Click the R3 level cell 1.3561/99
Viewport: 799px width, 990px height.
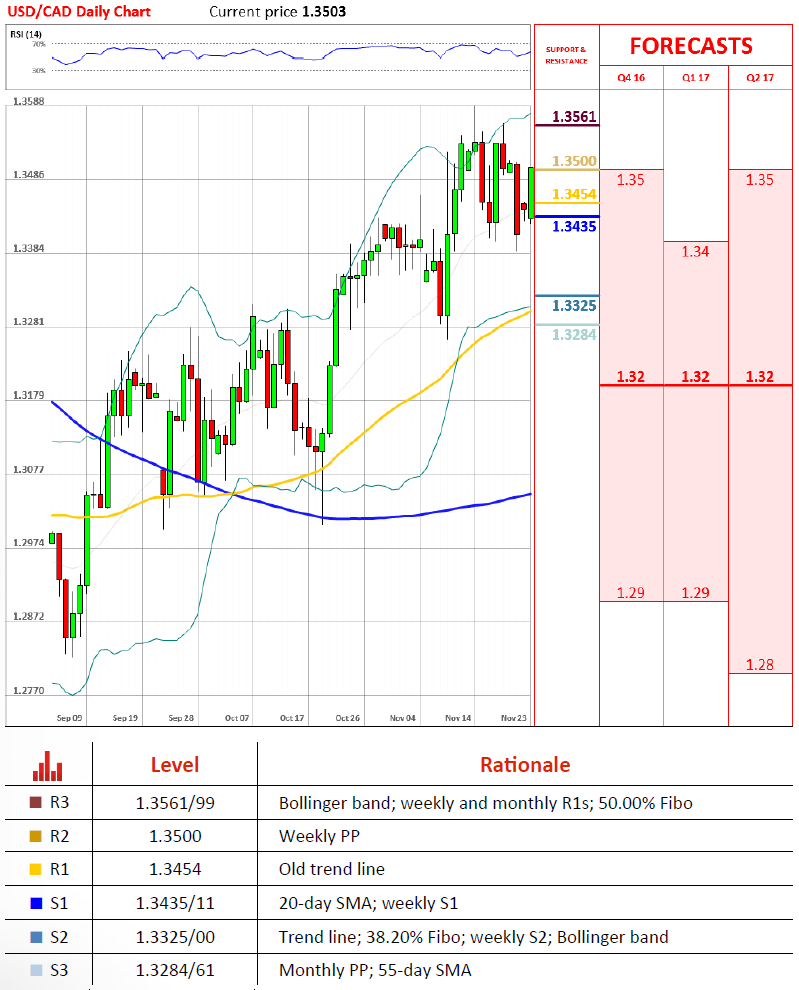(x=175, y=803)
